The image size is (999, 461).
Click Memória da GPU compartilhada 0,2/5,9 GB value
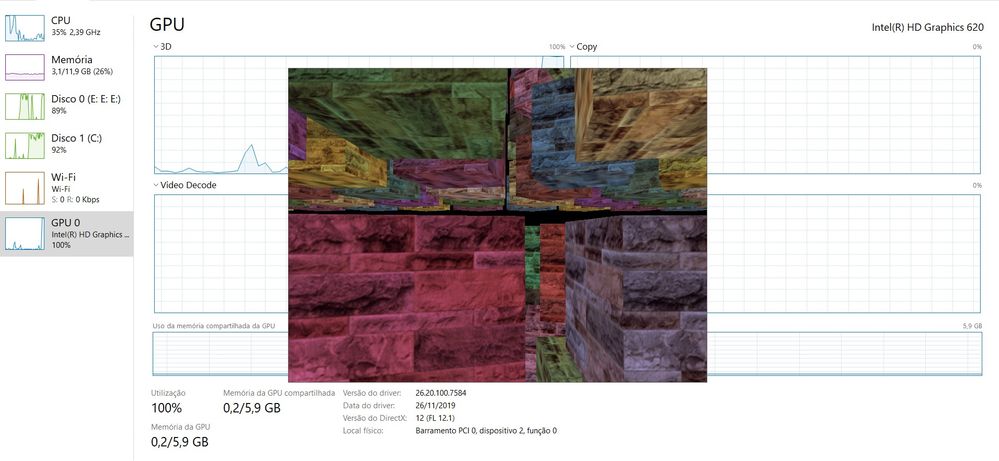tap(252, 408)
